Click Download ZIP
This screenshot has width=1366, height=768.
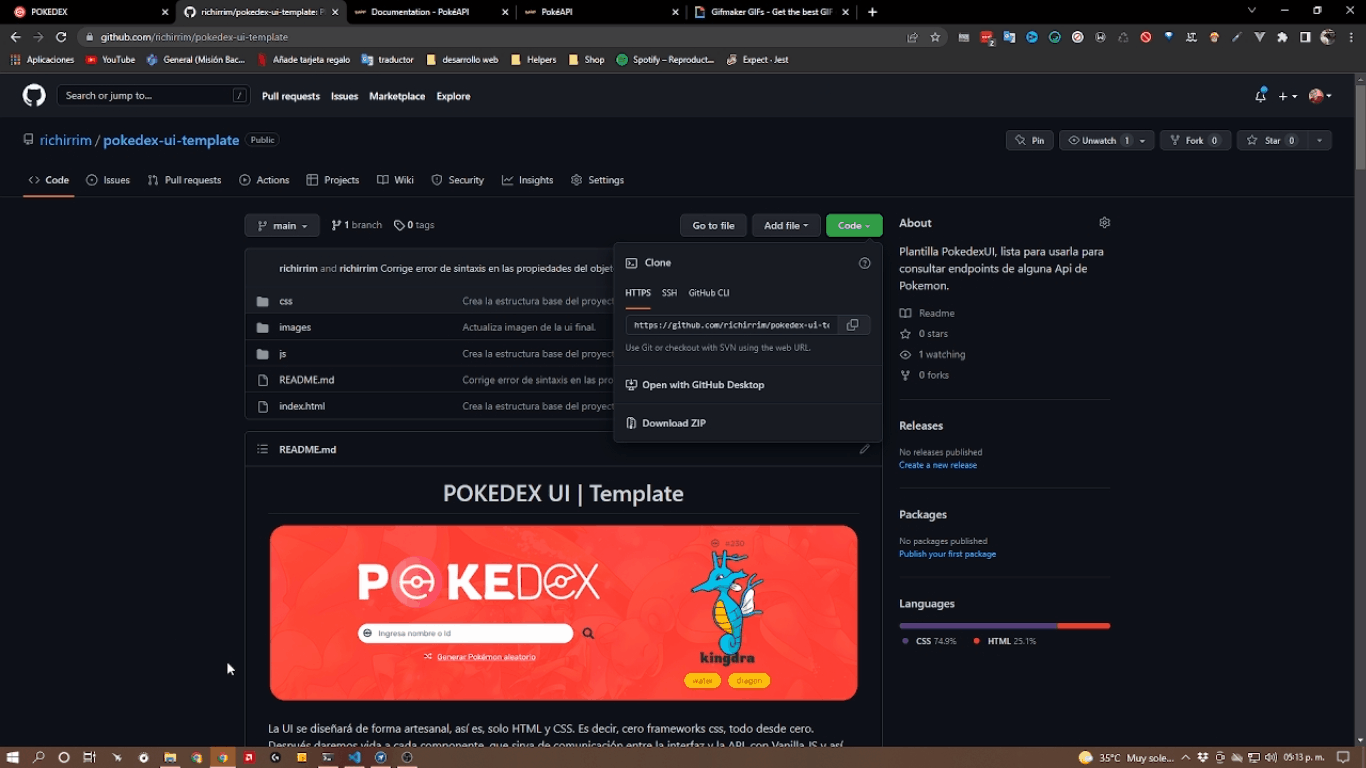pos(666,423)
